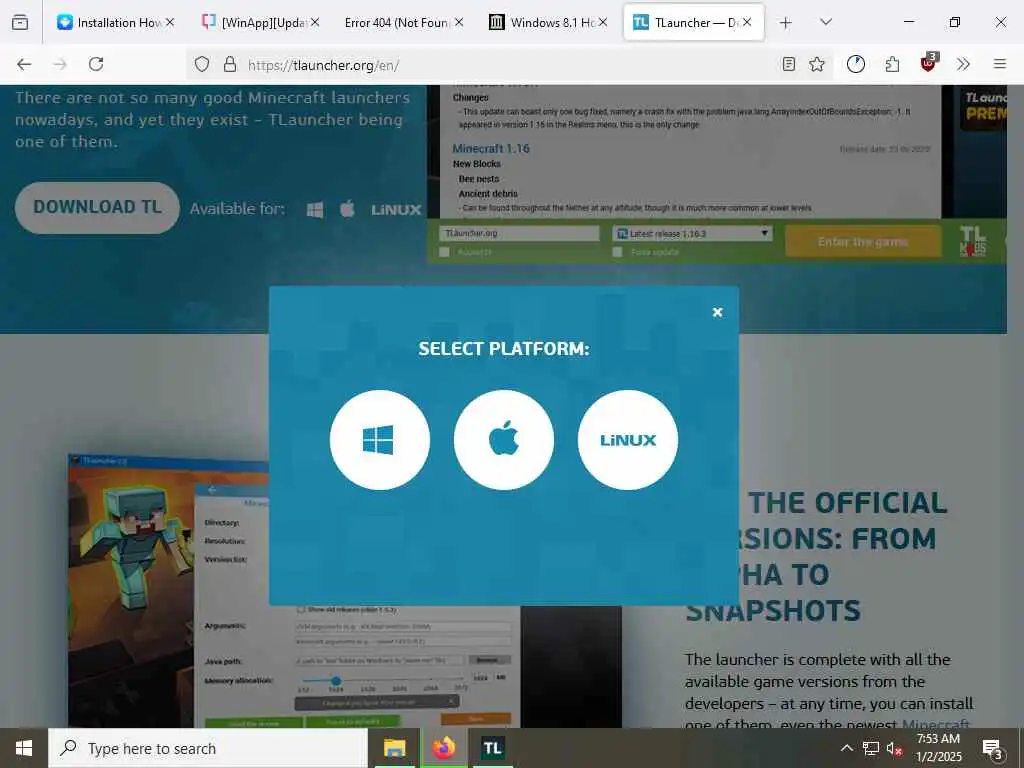
Task: Click the Firefox icon in the taskbar
Action: (x=443, y=748)
